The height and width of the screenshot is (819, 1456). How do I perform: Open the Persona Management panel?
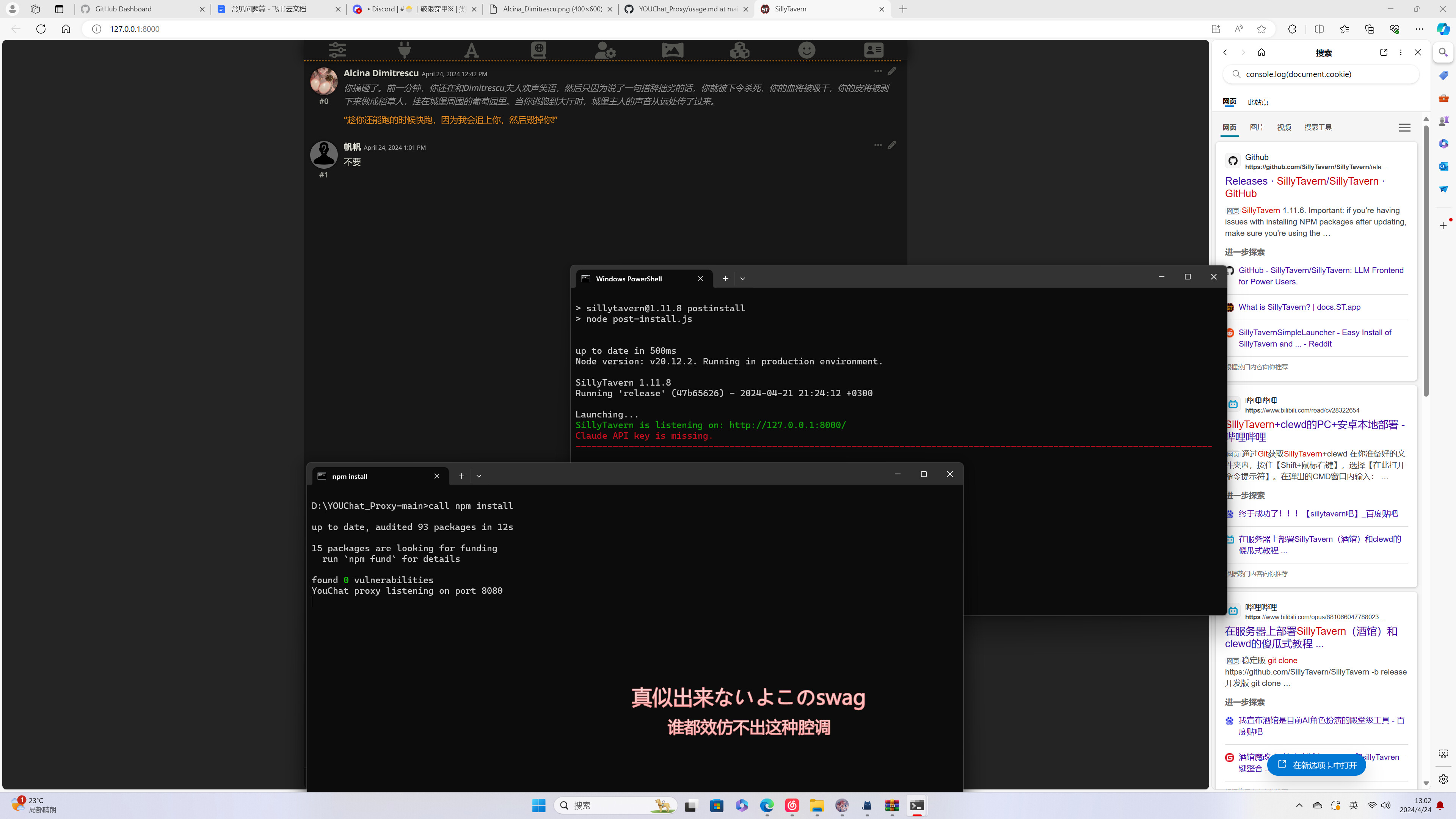pos(806,50)
